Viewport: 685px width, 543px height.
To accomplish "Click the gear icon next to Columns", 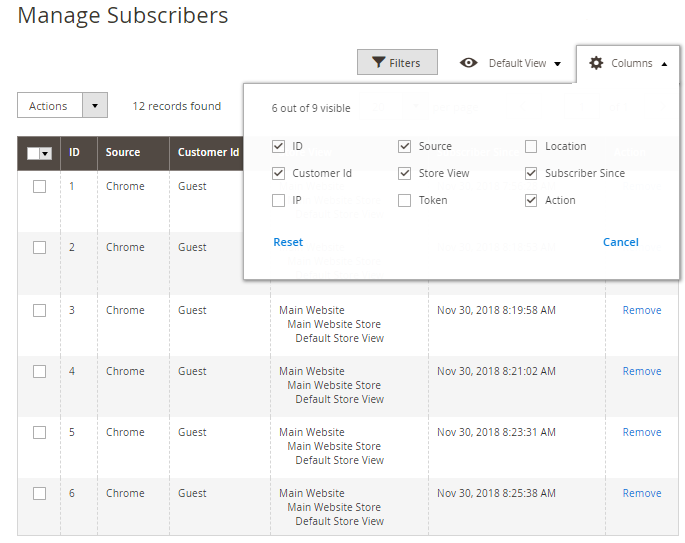I will pyautogui.click(x=596, y=63).
